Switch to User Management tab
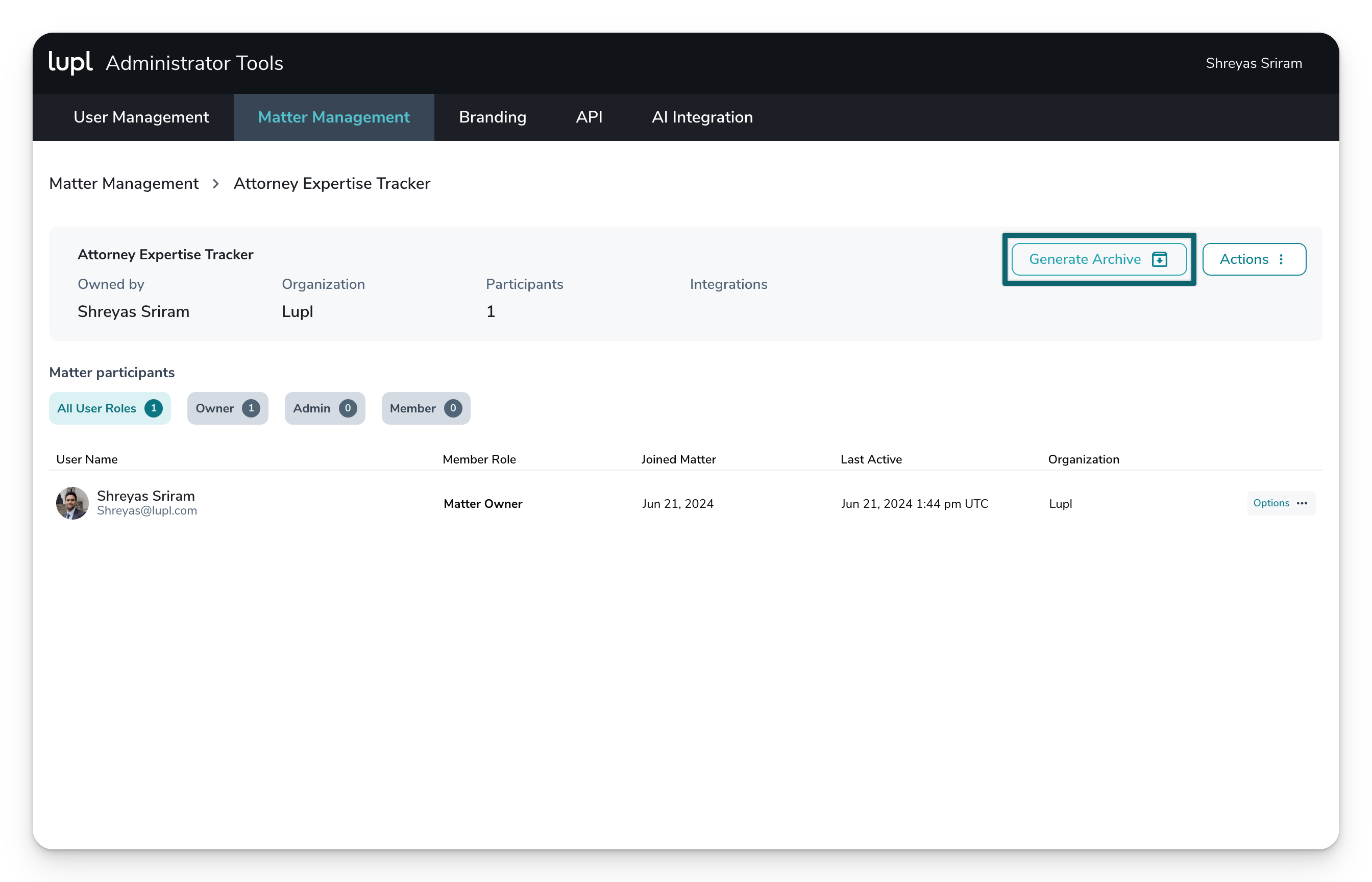 coord(141,117)
